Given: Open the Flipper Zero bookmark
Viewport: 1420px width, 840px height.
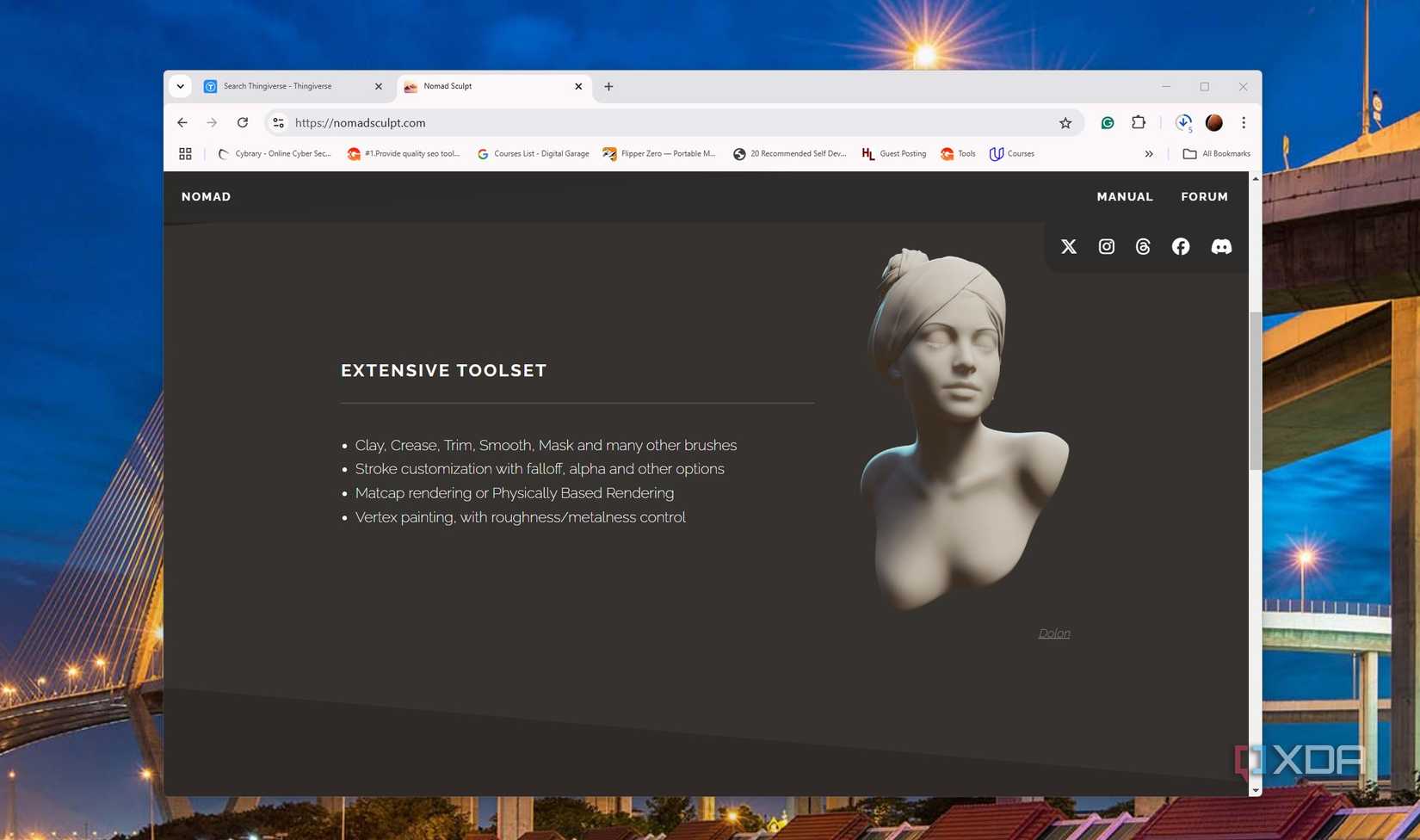Looking at the screenshot, I should [659, 154].
